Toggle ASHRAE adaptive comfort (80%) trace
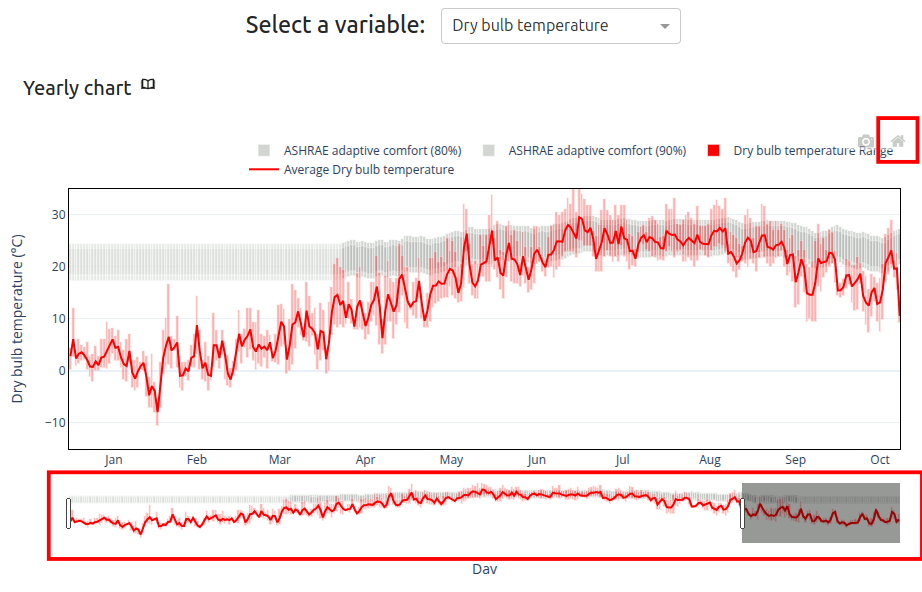922x592 pixels. click(x=372, y=151)
